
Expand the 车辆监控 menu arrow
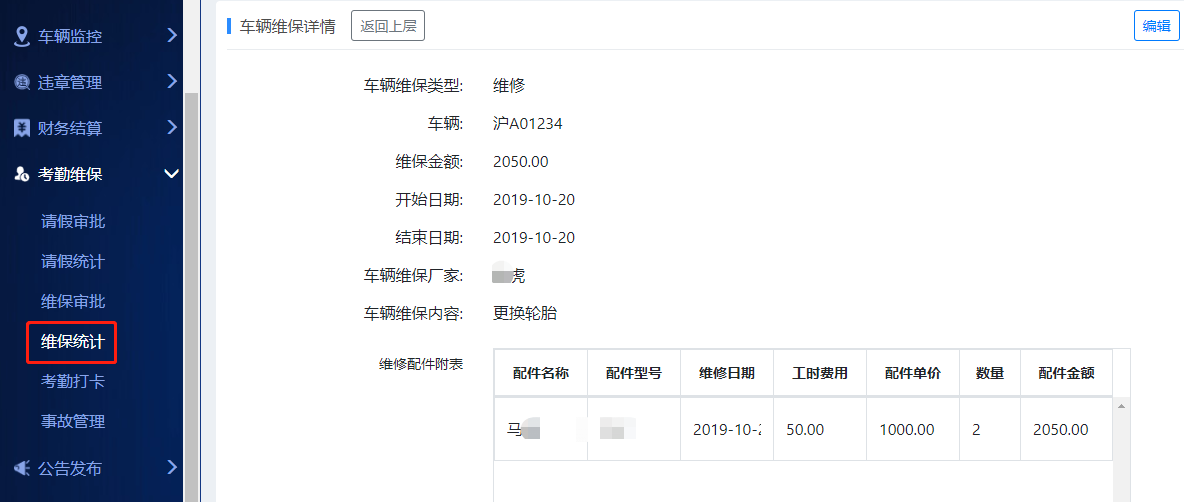tap(171, 36)
